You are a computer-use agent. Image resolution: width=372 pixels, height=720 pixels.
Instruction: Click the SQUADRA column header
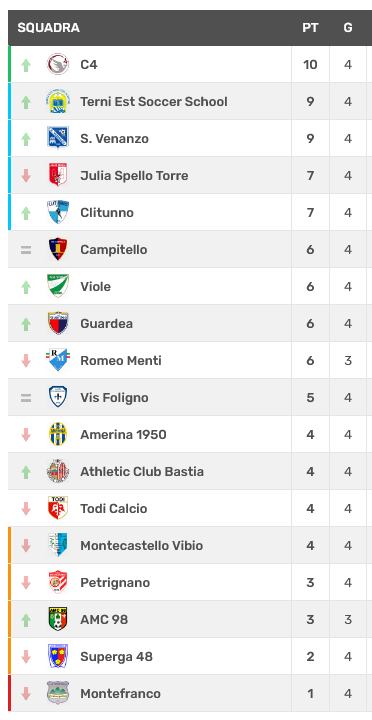coord(49,28)
